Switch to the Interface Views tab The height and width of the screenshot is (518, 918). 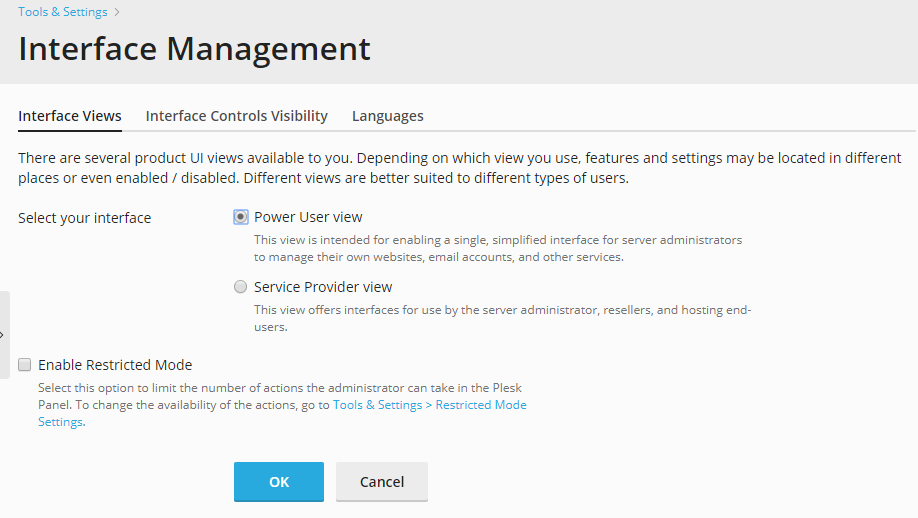coord(70,116)
